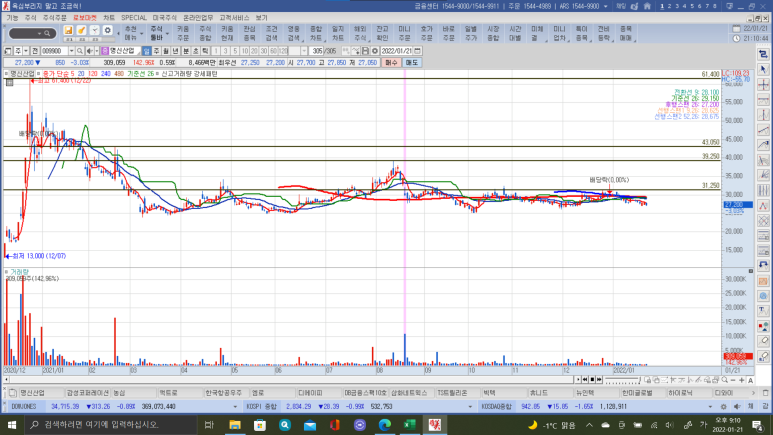The height and width of the screenshot is (435, 773).
Task: Switch the chart to the second 초 period
Action: 195,51
